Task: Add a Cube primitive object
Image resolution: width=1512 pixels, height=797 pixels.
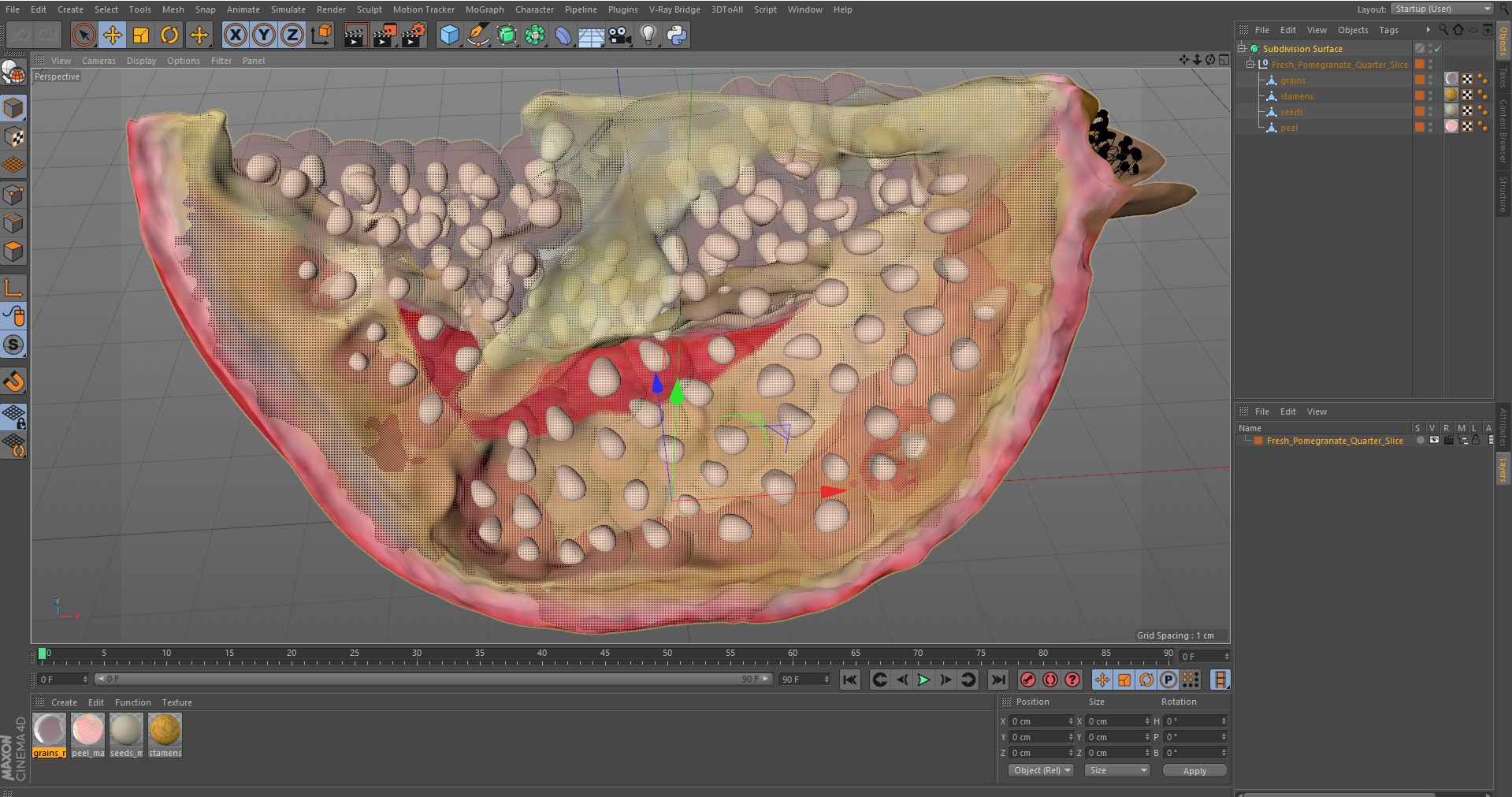Action: (449, 35)
